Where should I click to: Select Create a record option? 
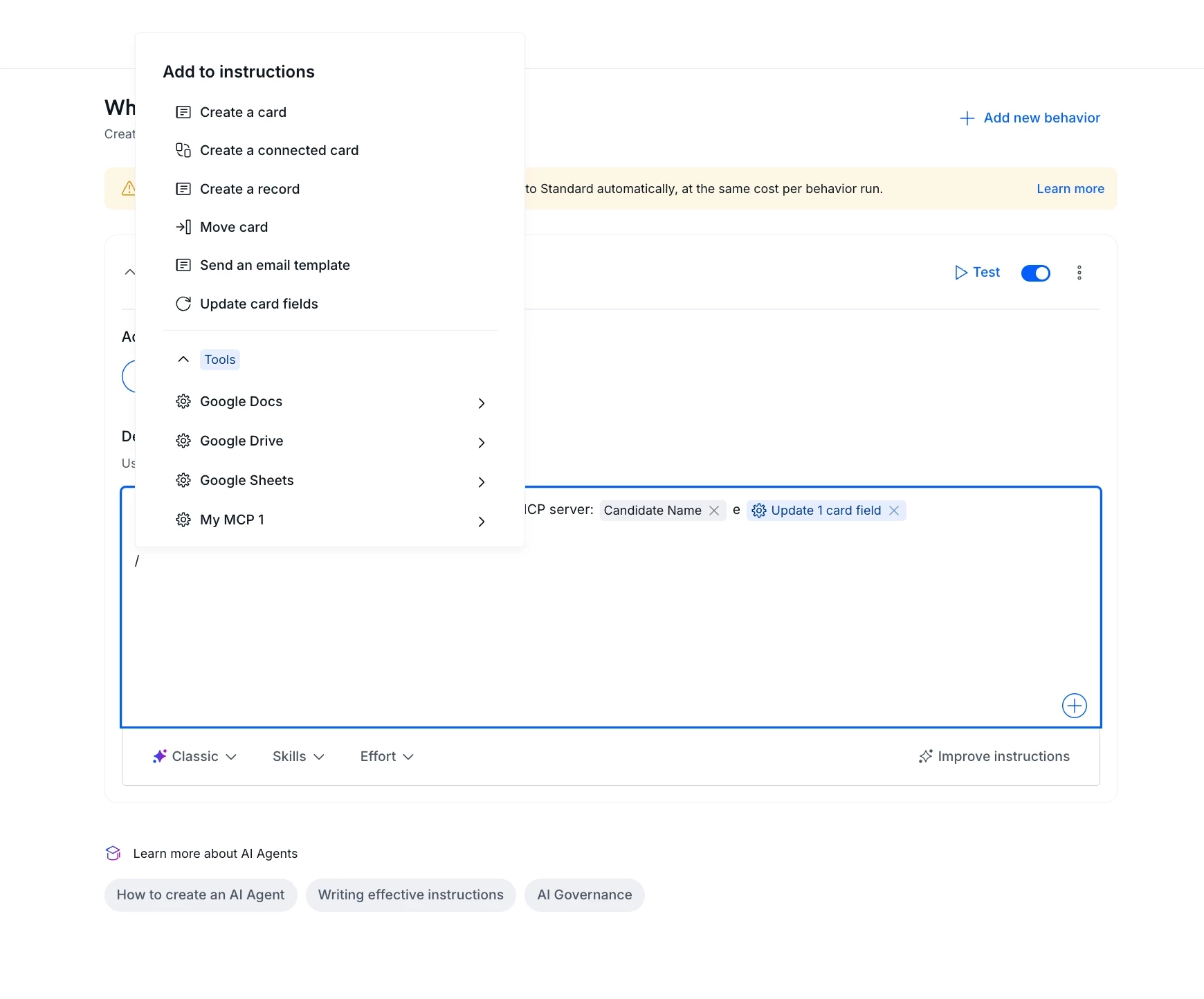(x=330, y=189)
